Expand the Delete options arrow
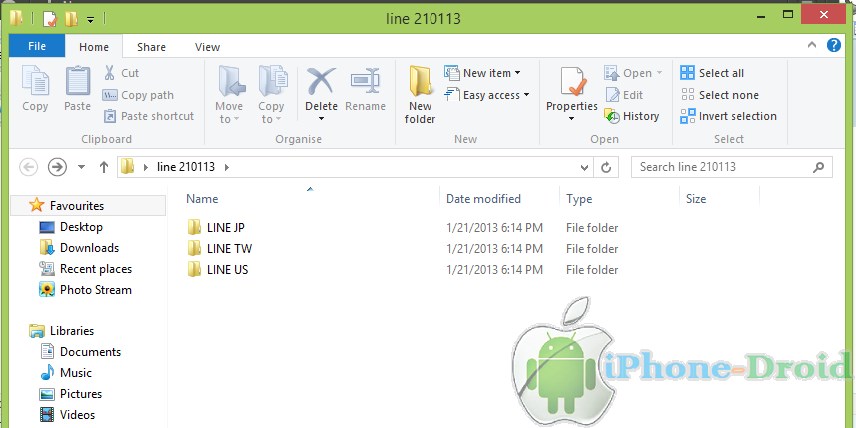856x428 pixels. 321,118
